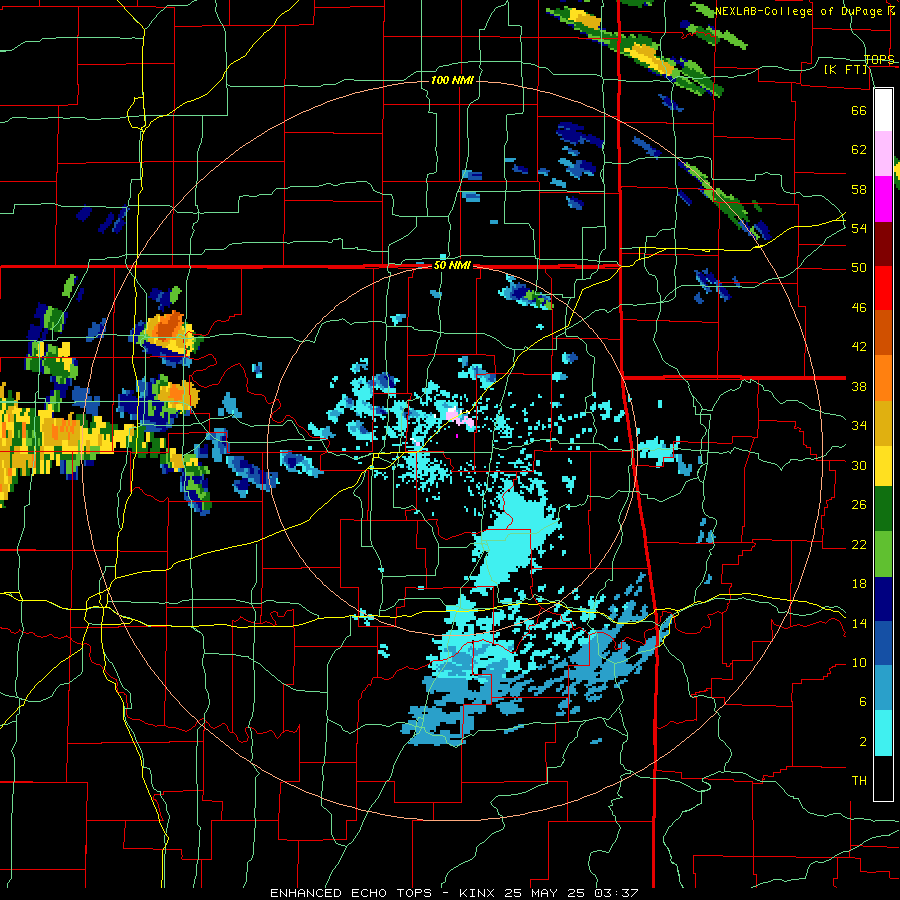900x900 pixels.
Task: Select legend value "34"
Action: (859, 426)
